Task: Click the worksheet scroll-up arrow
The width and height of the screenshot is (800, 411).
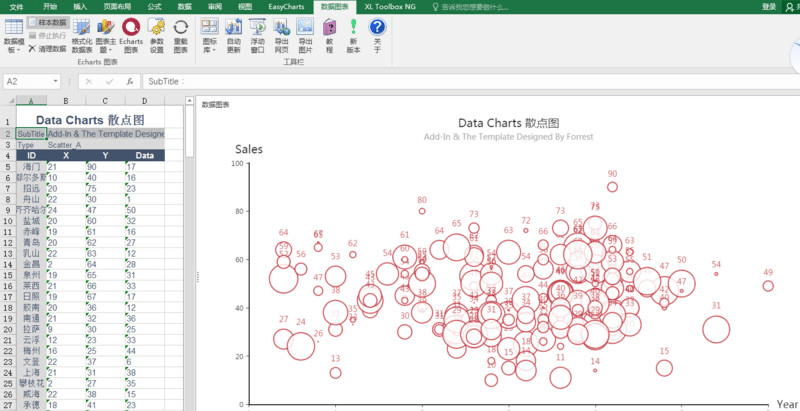Action: tap(189, 100)
